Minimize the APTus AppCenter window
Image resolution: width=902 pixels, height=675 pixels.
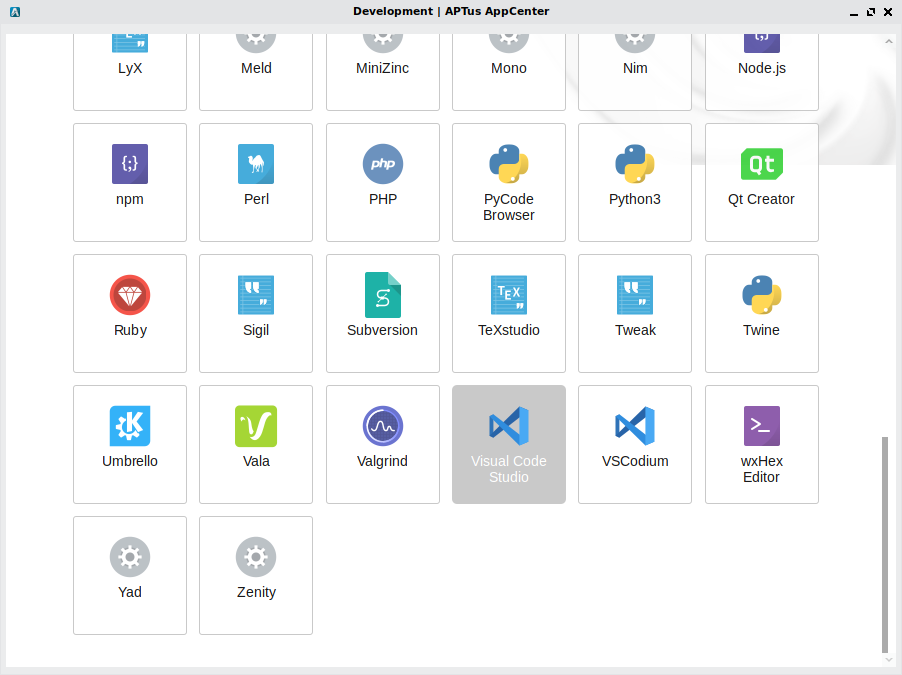click(x=854, y=12)
